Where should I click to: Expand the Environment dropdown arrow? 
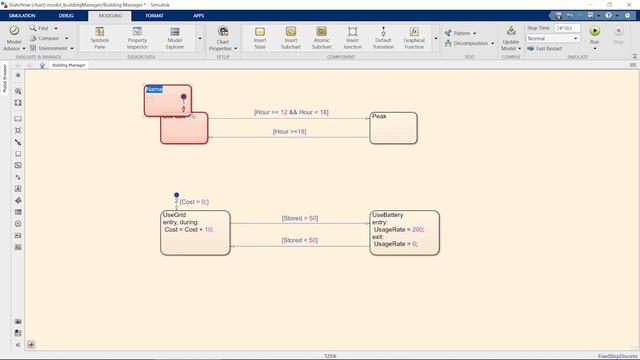coord(72,49)
